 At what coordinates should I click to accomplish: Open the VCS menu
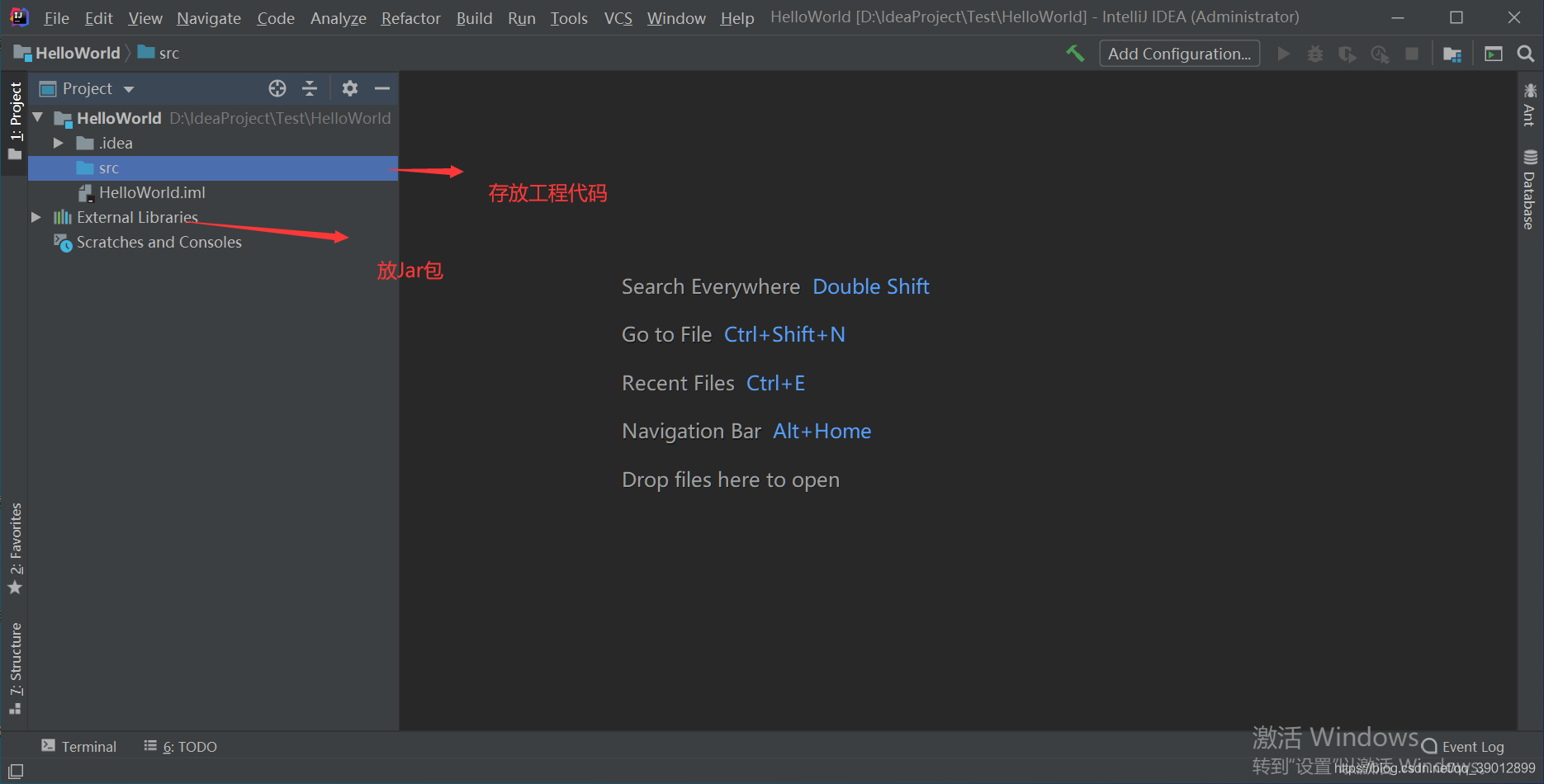tap(618, 17)
